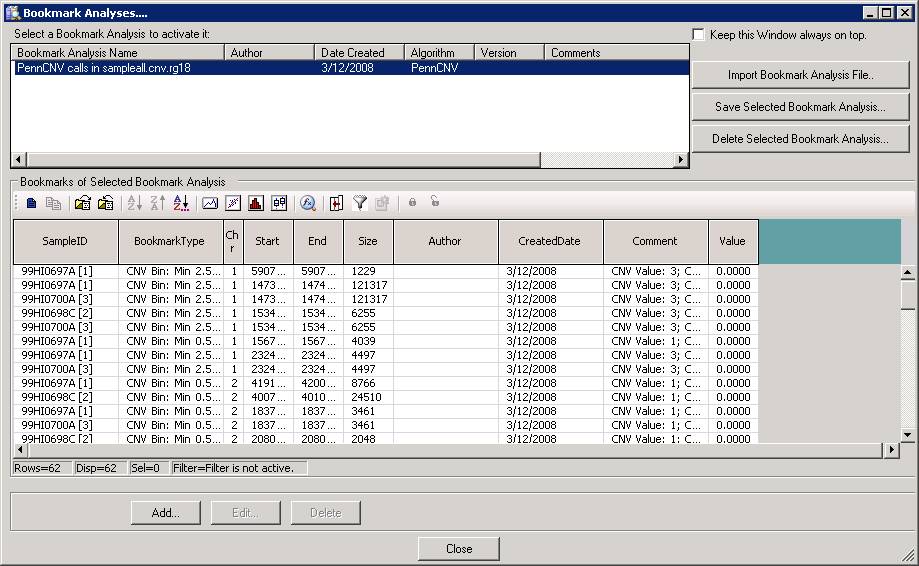Screen dimensions: 919x566
Task: Click the Chr column header
Action: [233, 241]
